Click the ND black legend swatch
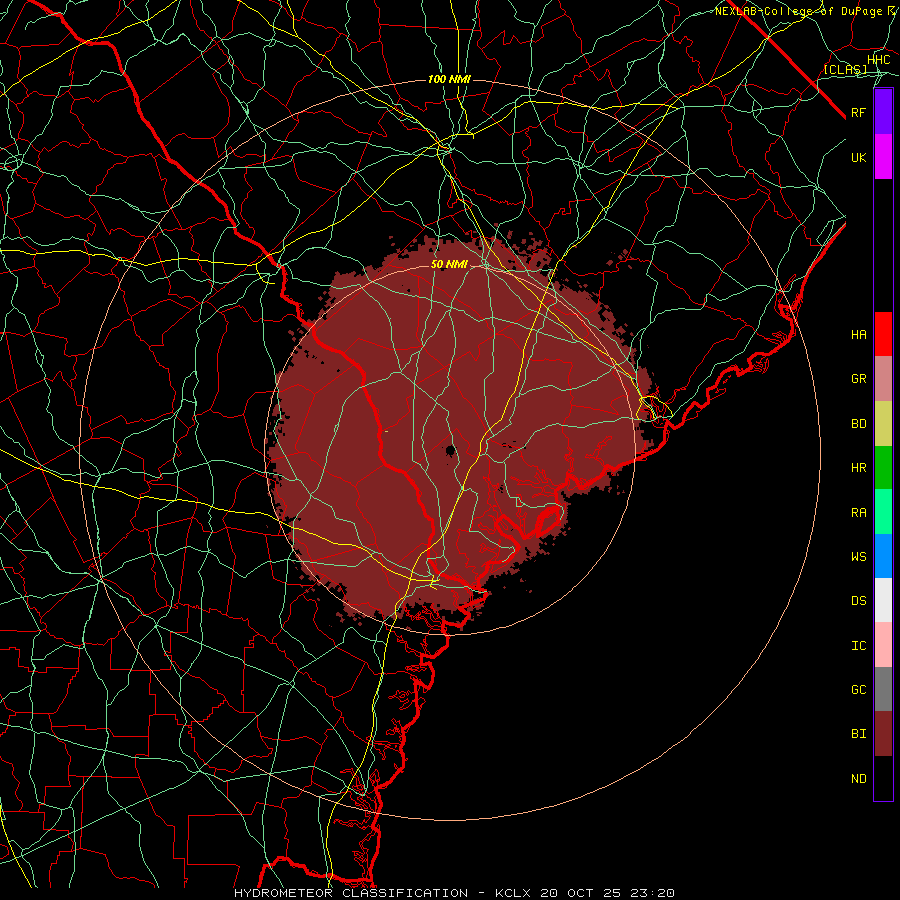Screen dimensions: 900x900 pyautogui.click(x=883, y=778)
